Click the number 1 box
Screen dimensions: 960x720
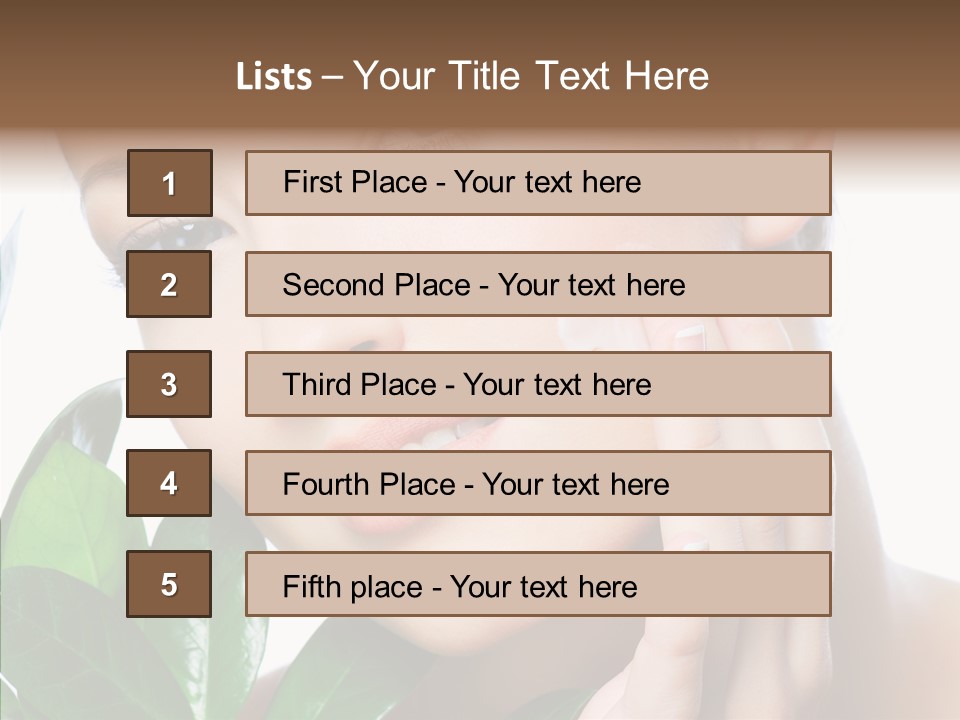pos(169,183)
